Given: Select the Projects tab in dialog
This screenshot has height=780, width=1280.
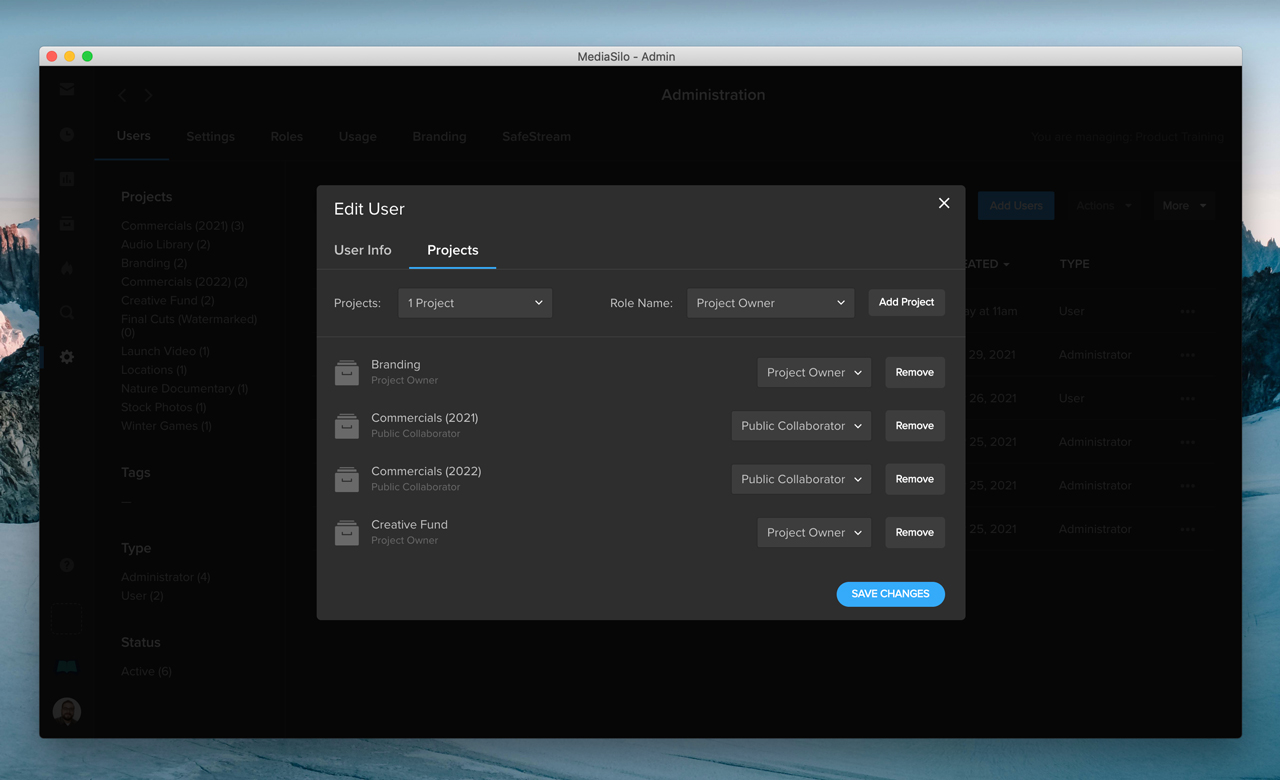Looking at the screenshot, I should point(453,250).
